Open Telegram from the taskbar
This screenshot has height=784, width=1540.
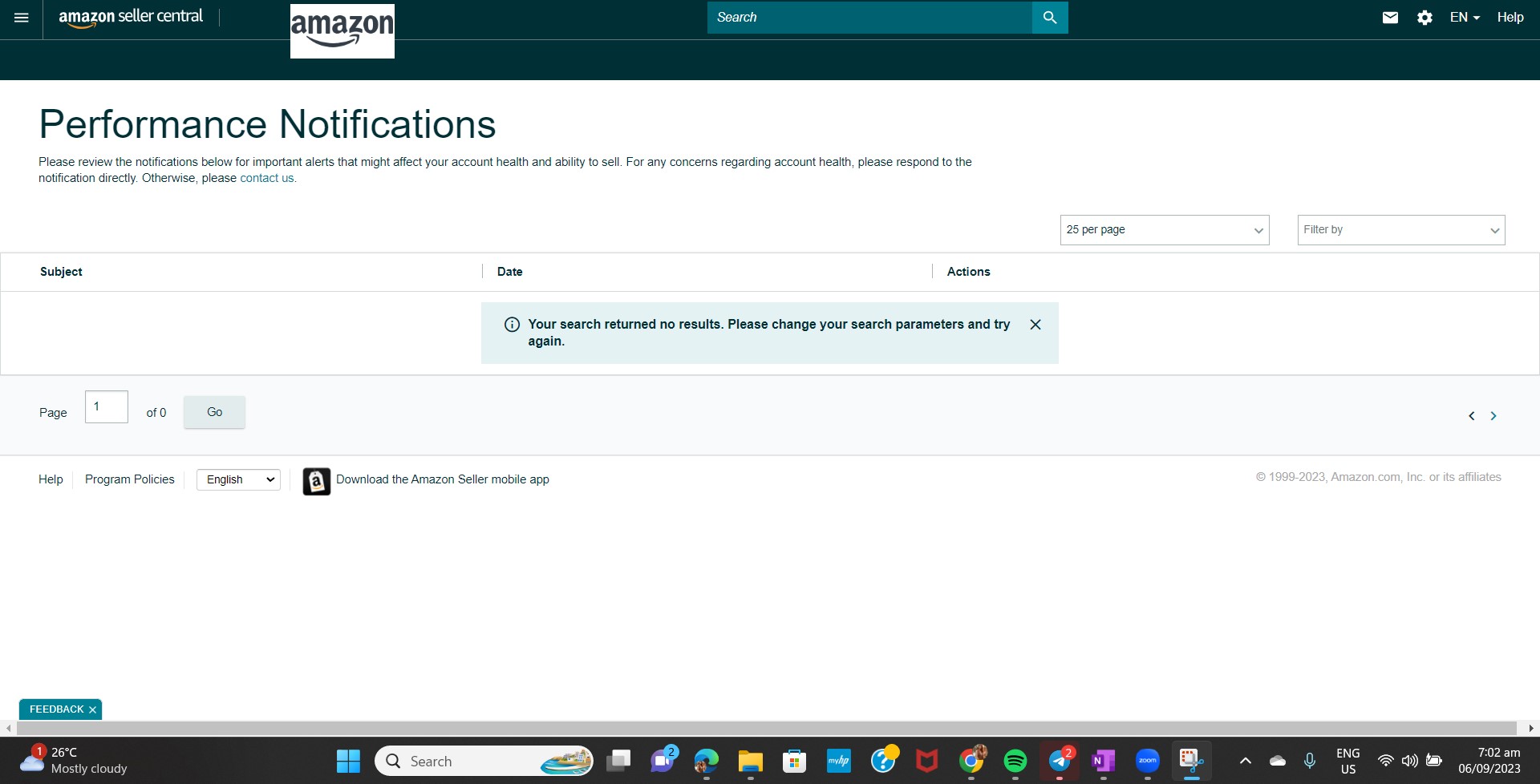pos(1060,761)
